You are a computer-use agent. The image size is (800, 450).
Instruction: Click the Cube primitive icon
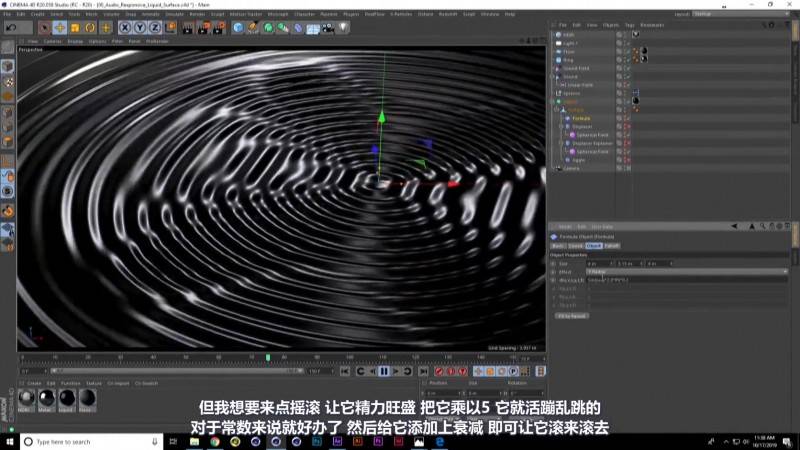click(238, 27)
